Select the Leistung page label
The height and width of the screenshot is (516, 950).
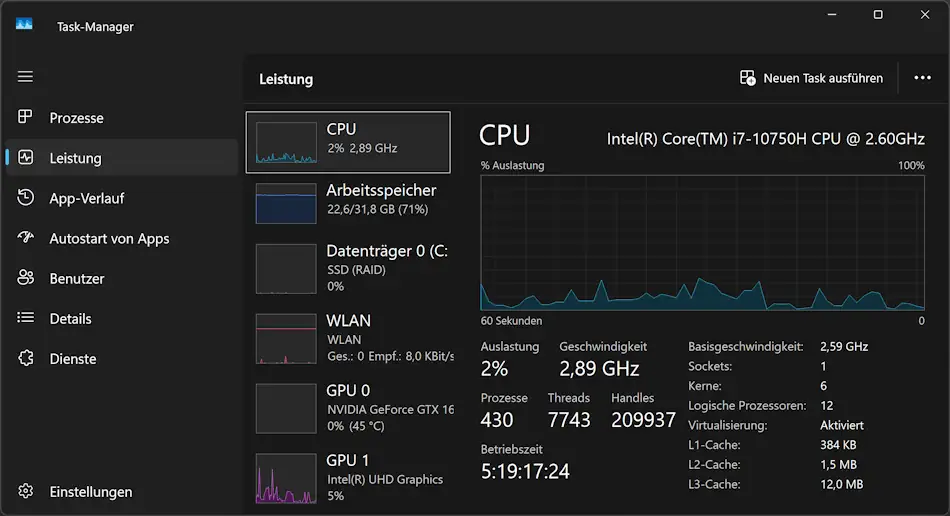(76, 158)
